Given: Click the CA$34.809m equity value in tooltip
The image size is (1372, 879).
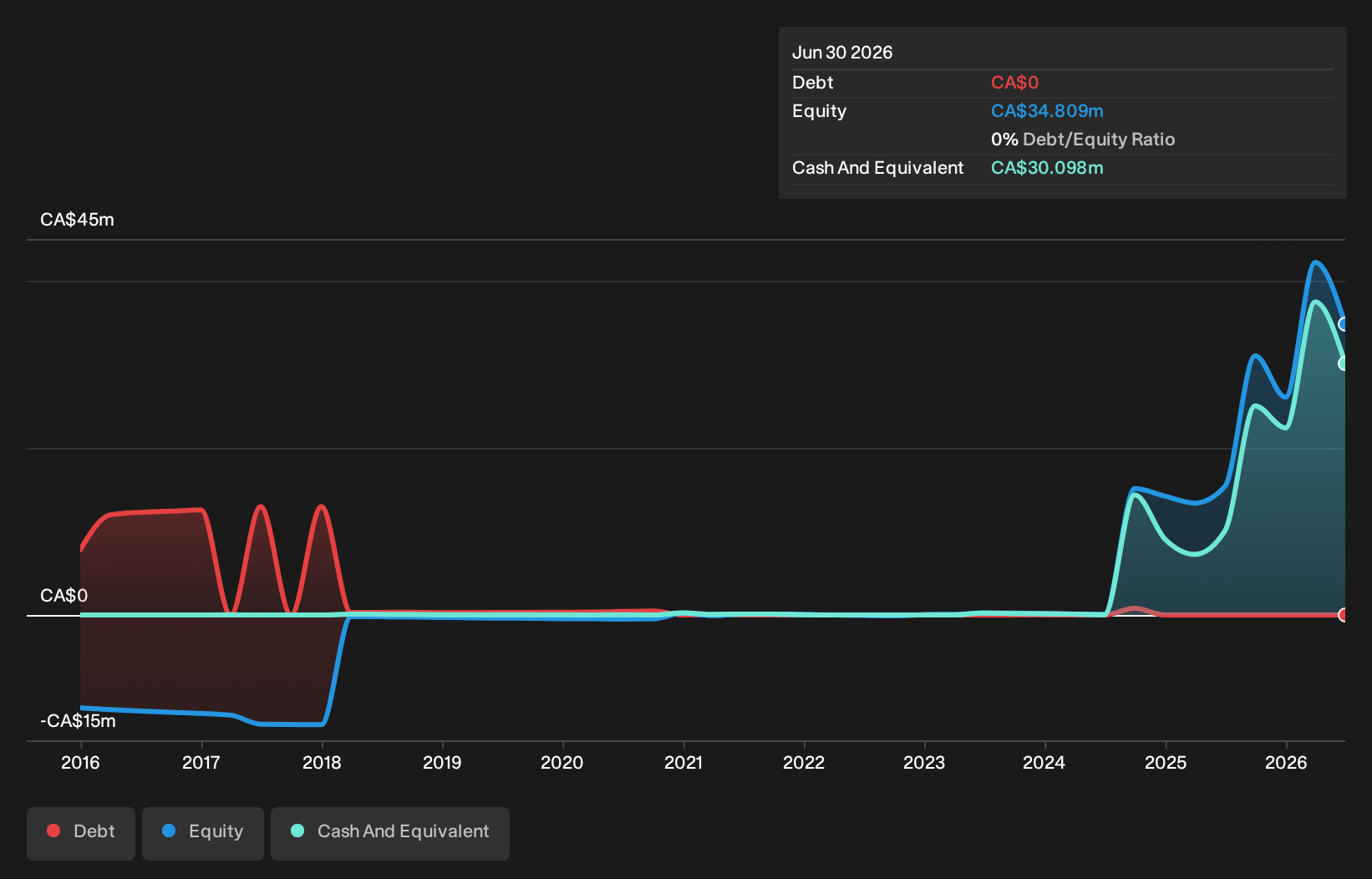Looking at the screenshot, I should coord(1047,111).
